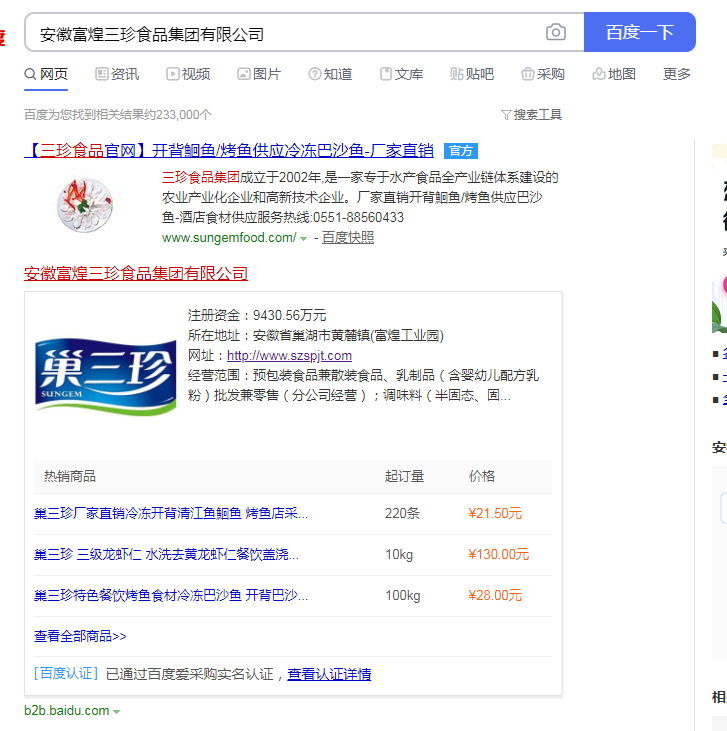Open 查看全部商品>> link
Viewport: 727px width, 731px height.
click(80, 636)
